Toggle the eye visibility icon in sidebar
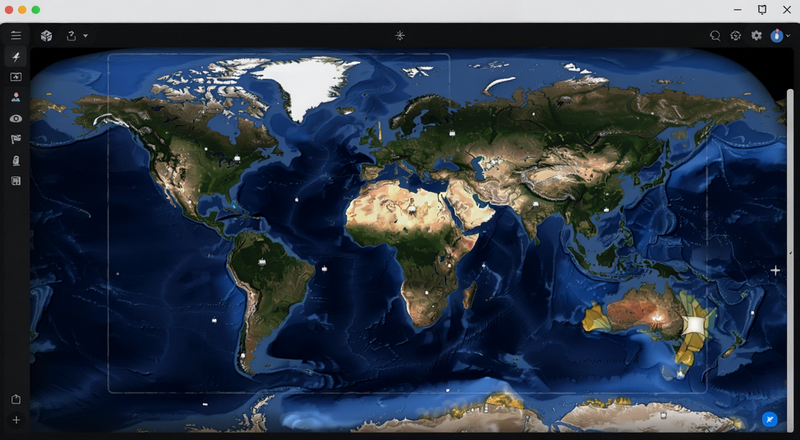This screenshot has width=800, height=440. pos(16,118)
